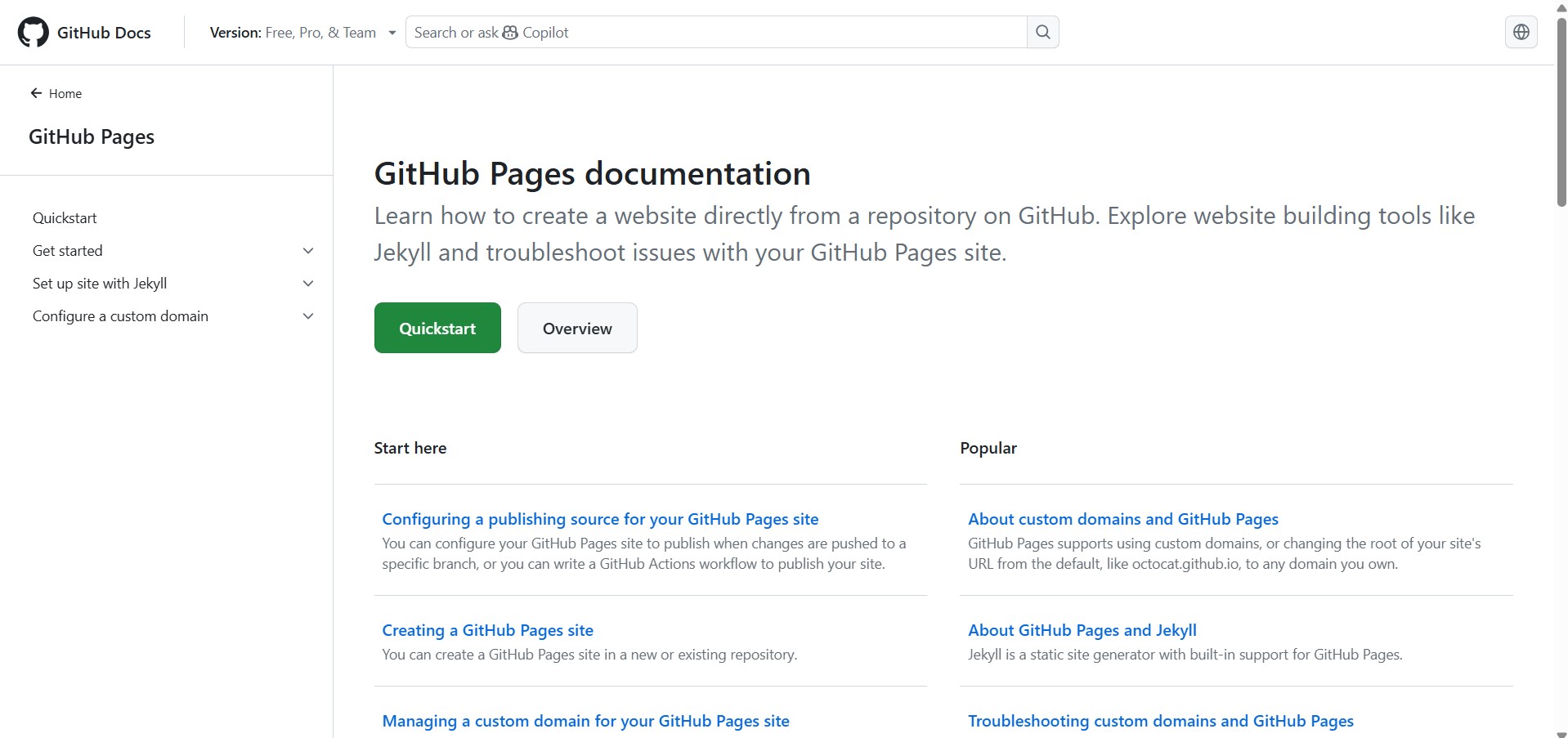Viewport: 1568px width, 738px height.
Task: Open Troubleshooting custom domains link
Action: [x=1161, y=721]
